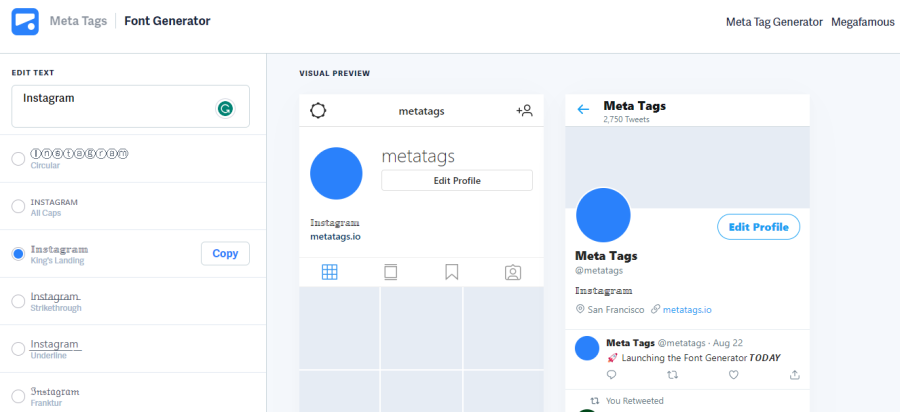Select the Underline font radio button
The image size is (900, 412).
tap(18, 349)
